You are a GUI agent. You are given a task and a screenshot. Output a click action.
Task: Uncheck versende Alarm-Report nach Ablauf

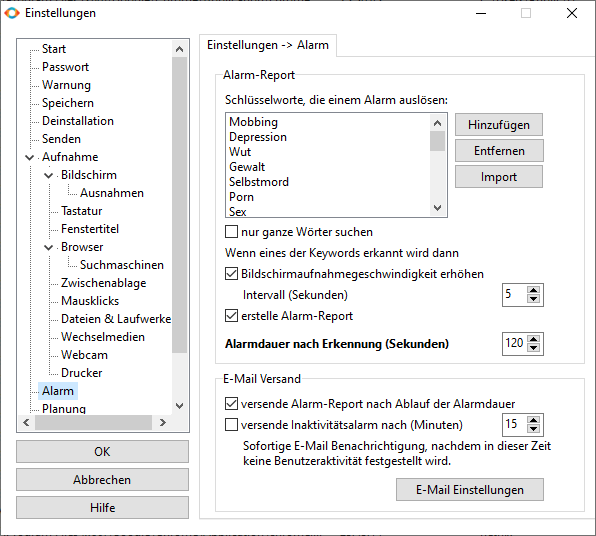[231, 403]
